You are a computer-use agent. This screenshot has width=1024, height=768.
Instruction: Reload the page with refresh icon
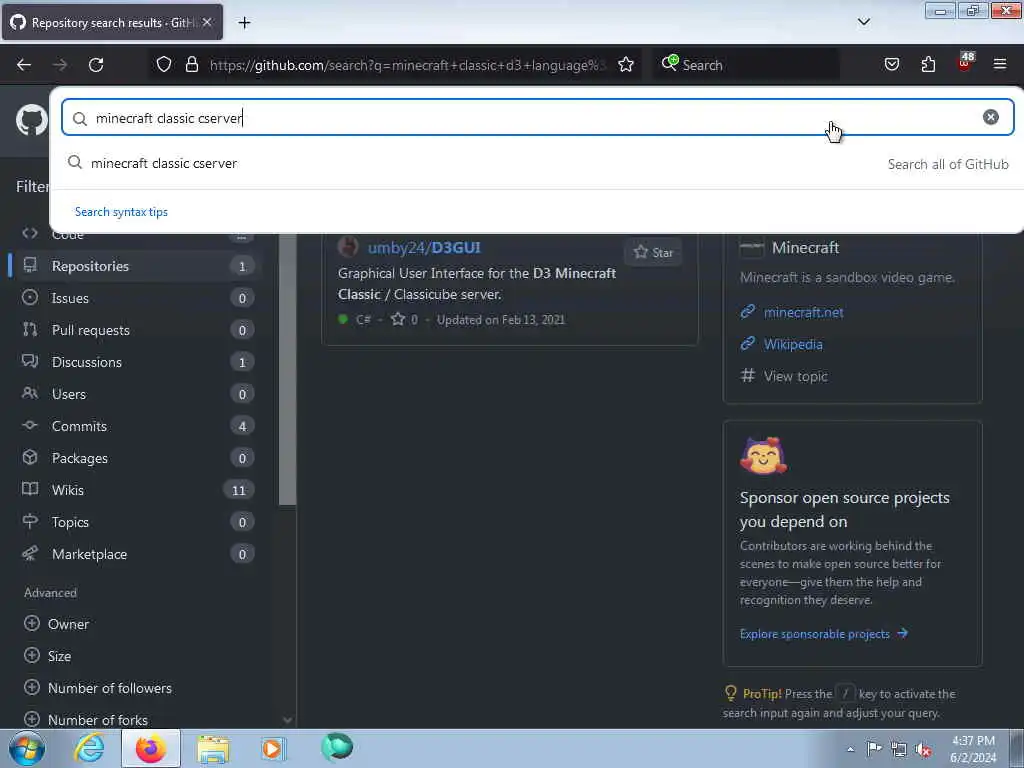pos(96,65)
